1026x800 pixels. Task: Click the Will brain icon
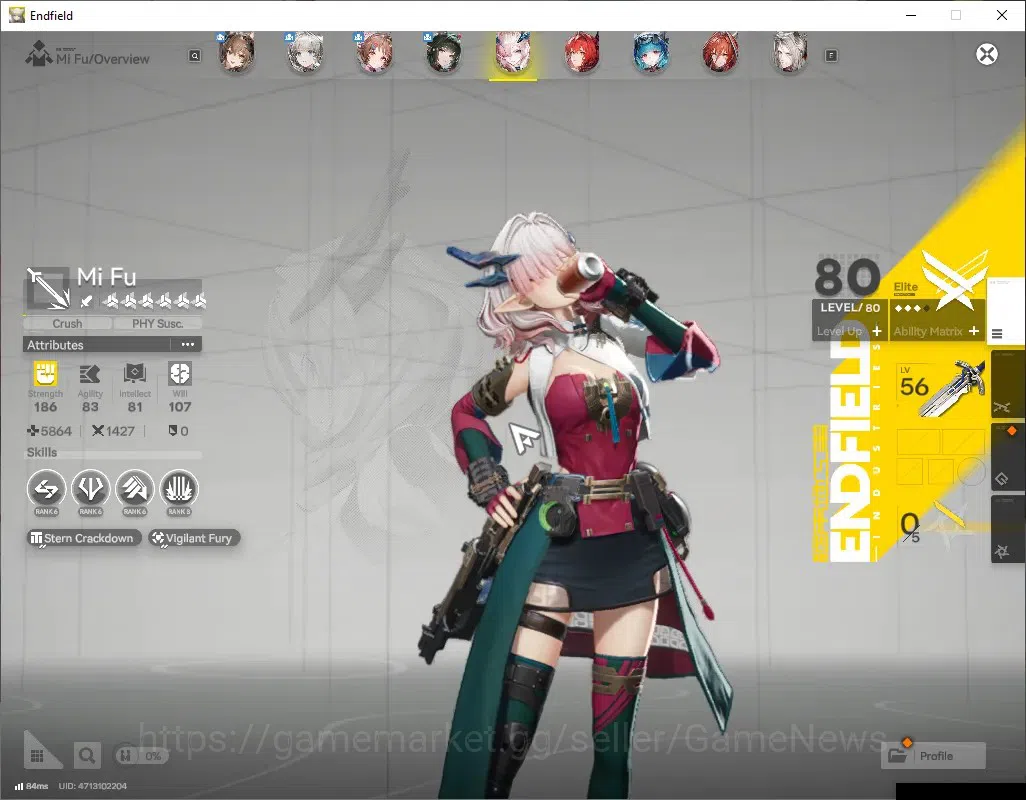click(x=179, y=374)
